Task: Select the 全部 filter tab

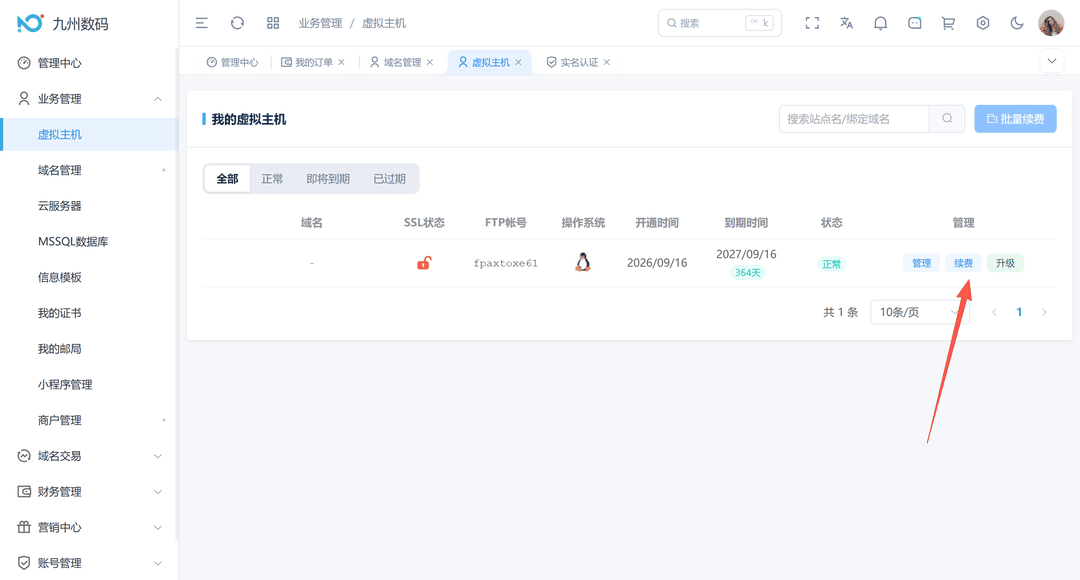Action: click(x=227, y=178)
